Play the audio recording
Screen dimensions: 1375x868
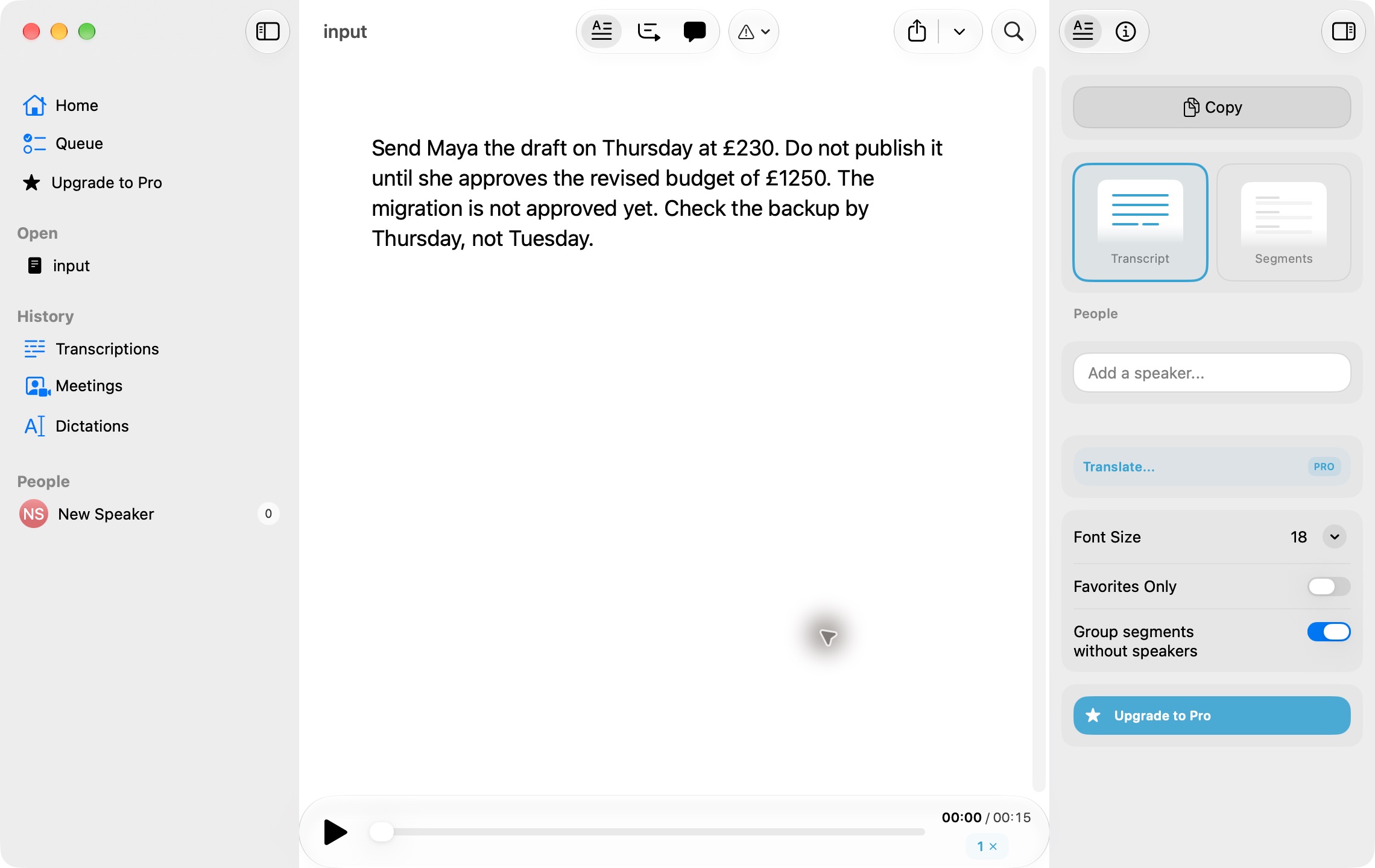tap(335, 832)
